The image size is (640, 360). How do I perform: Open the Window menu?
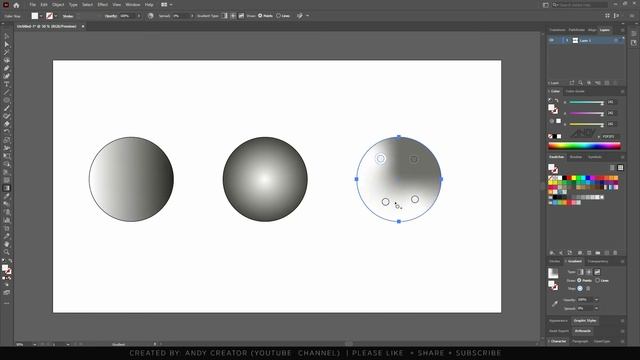(x=132, y=5)
